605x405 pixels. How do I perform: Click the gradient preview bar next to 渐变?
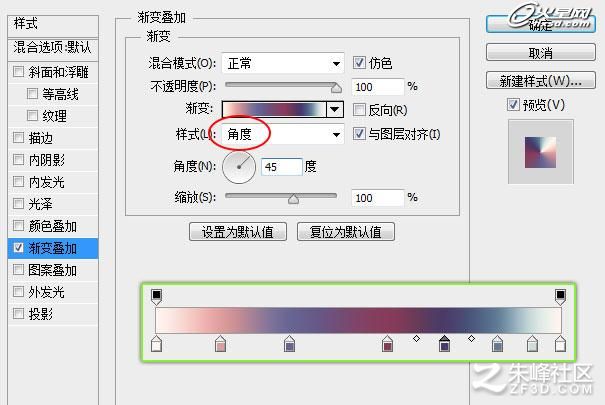coord(274,110)
